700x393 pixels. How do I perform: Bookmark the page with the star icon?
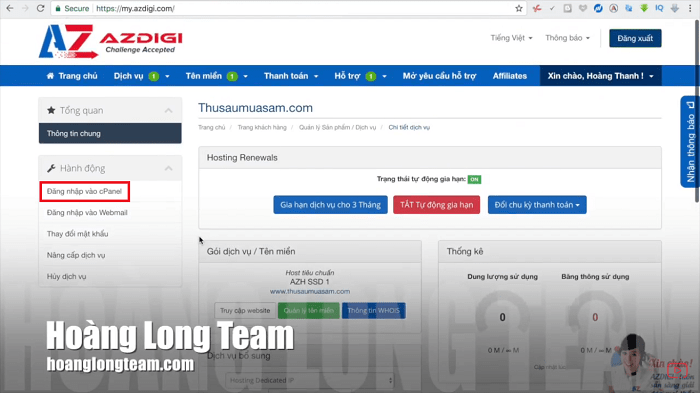click(519, 8)
